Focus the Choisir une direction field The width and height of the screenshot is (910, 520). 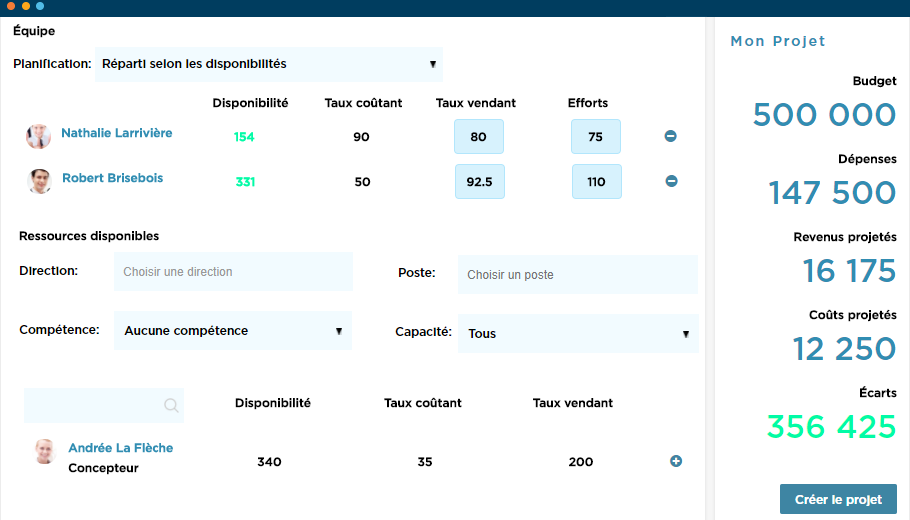click(233, 272)
